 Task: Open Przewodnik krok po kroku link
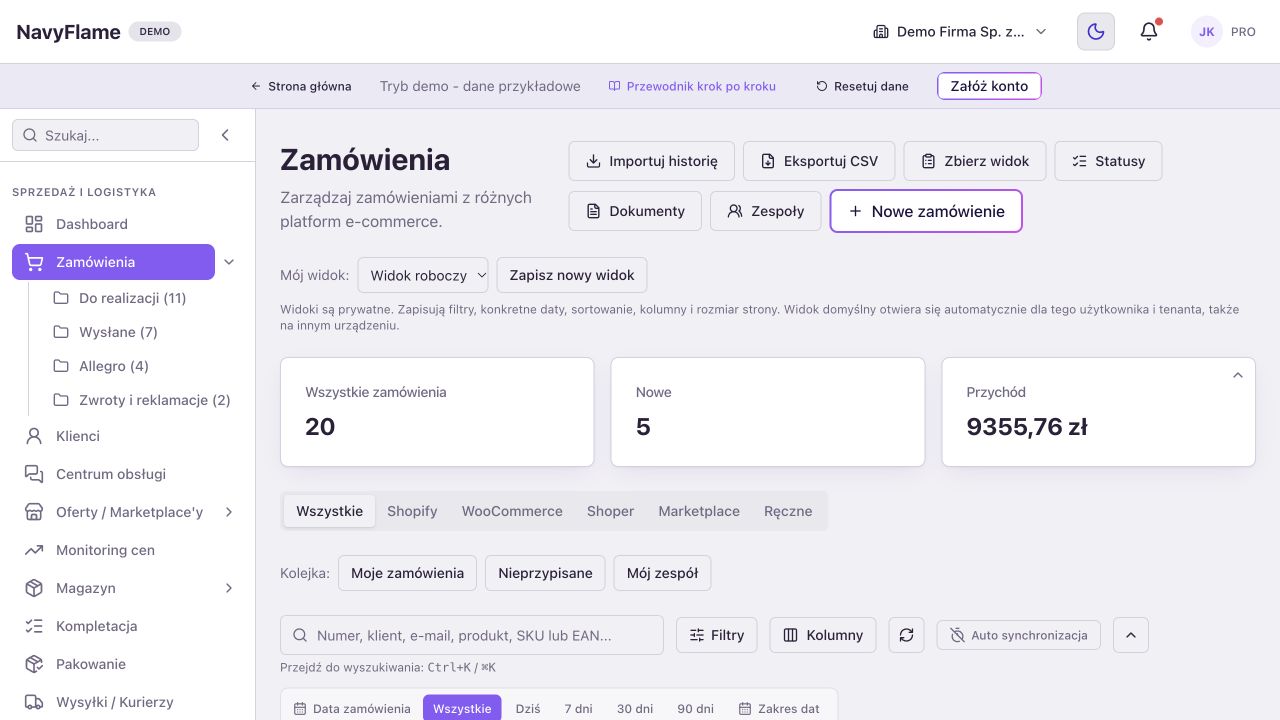click(x=692, y=86)
